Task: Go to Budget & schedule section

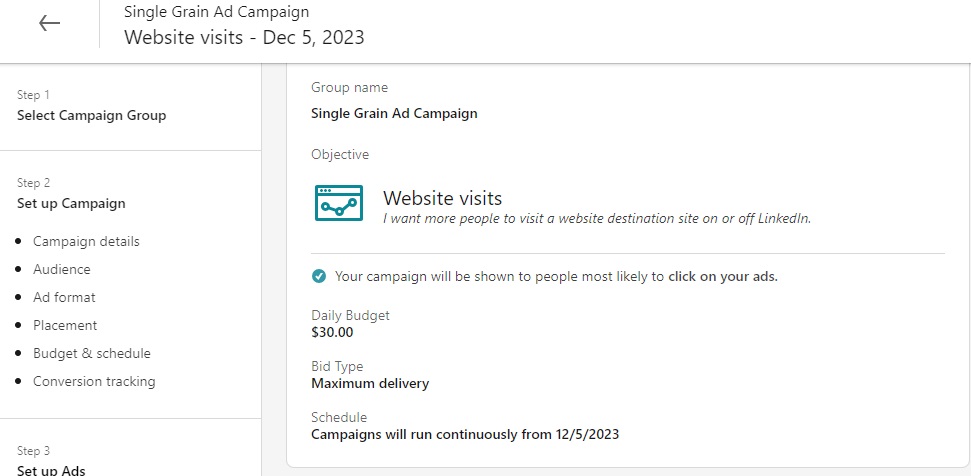Action: 92,353
